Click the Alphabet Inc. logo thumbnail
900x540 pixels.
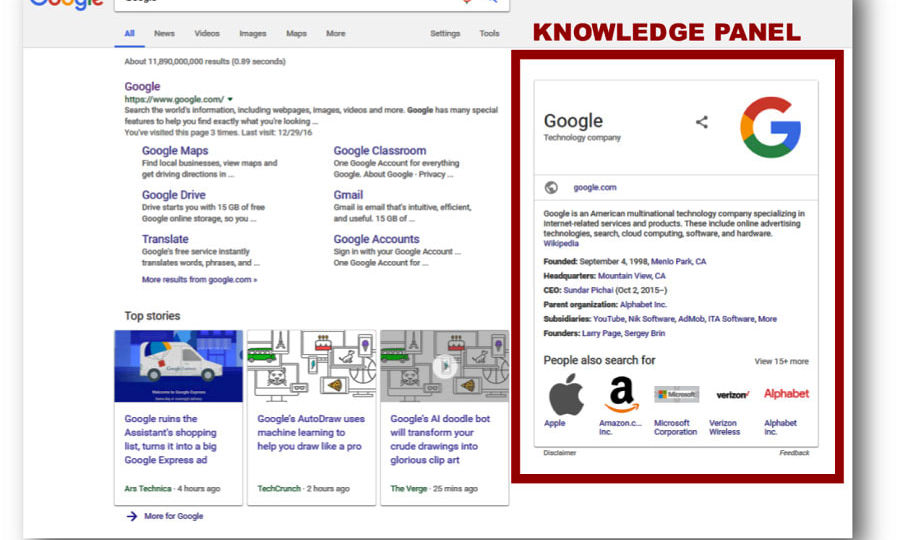[x=786, y=394]
